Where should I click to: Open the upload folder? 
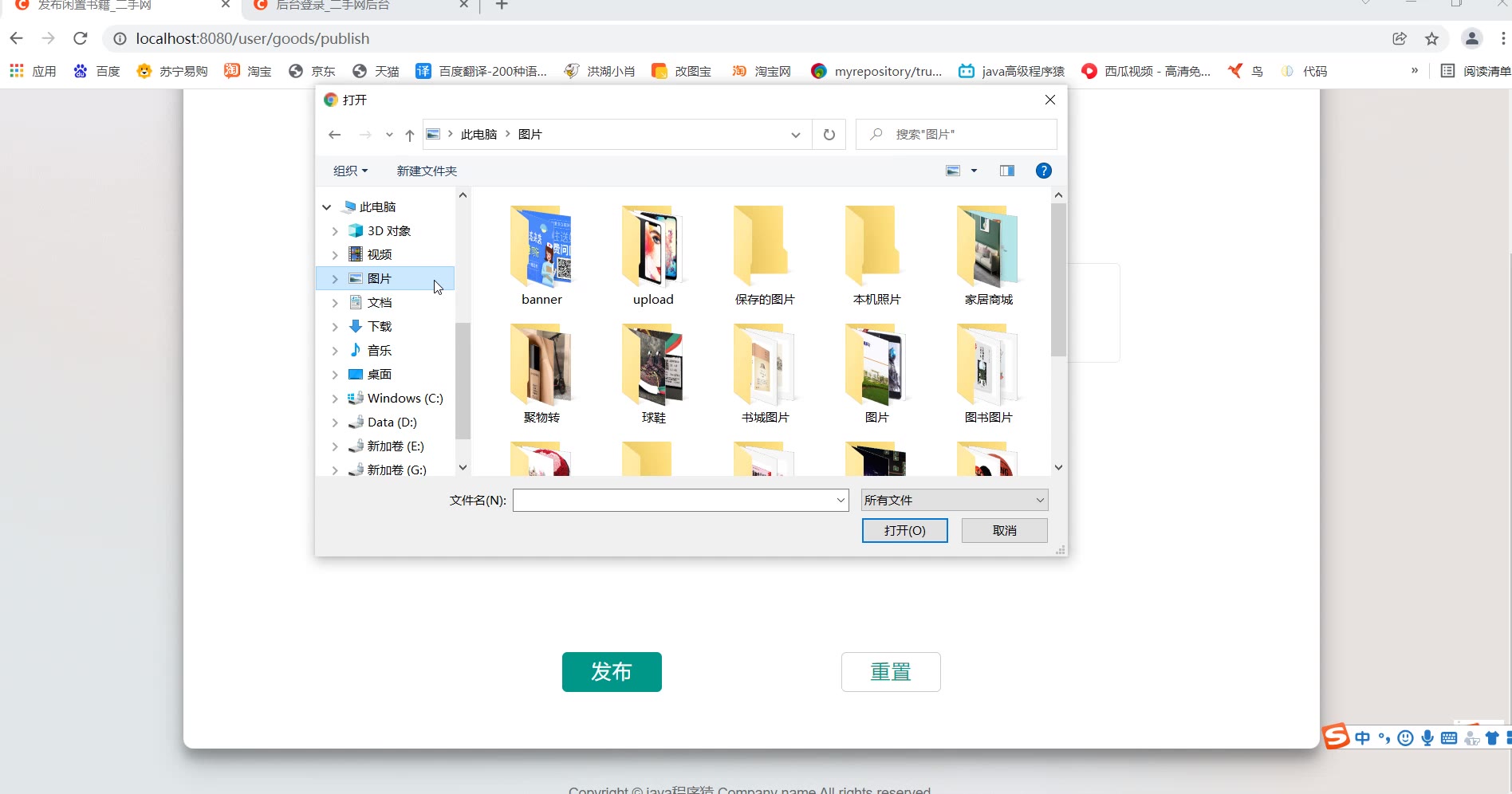pyautogui.click(x=653, y=257)
